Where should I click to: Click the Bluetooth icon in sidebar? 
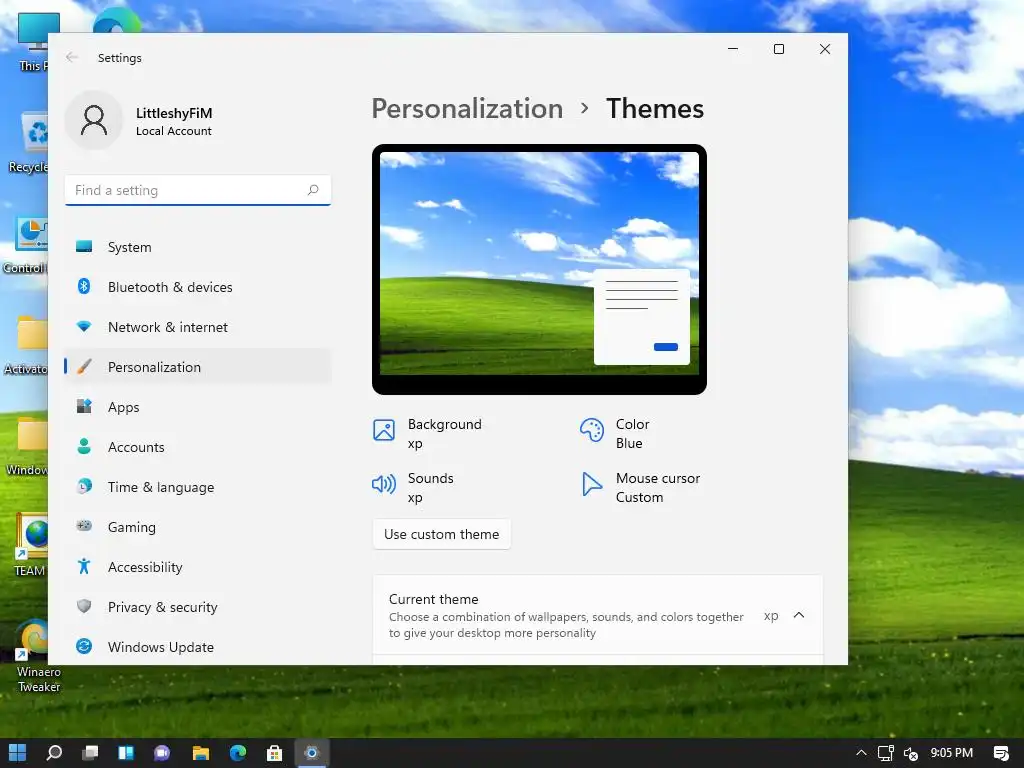pos(84,286)
